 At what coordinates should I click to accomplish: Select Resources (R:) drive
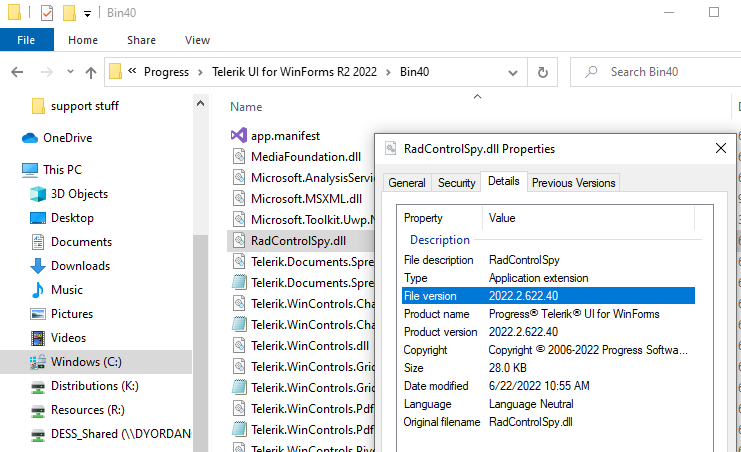pyautogui.click(x=87, y=410)
